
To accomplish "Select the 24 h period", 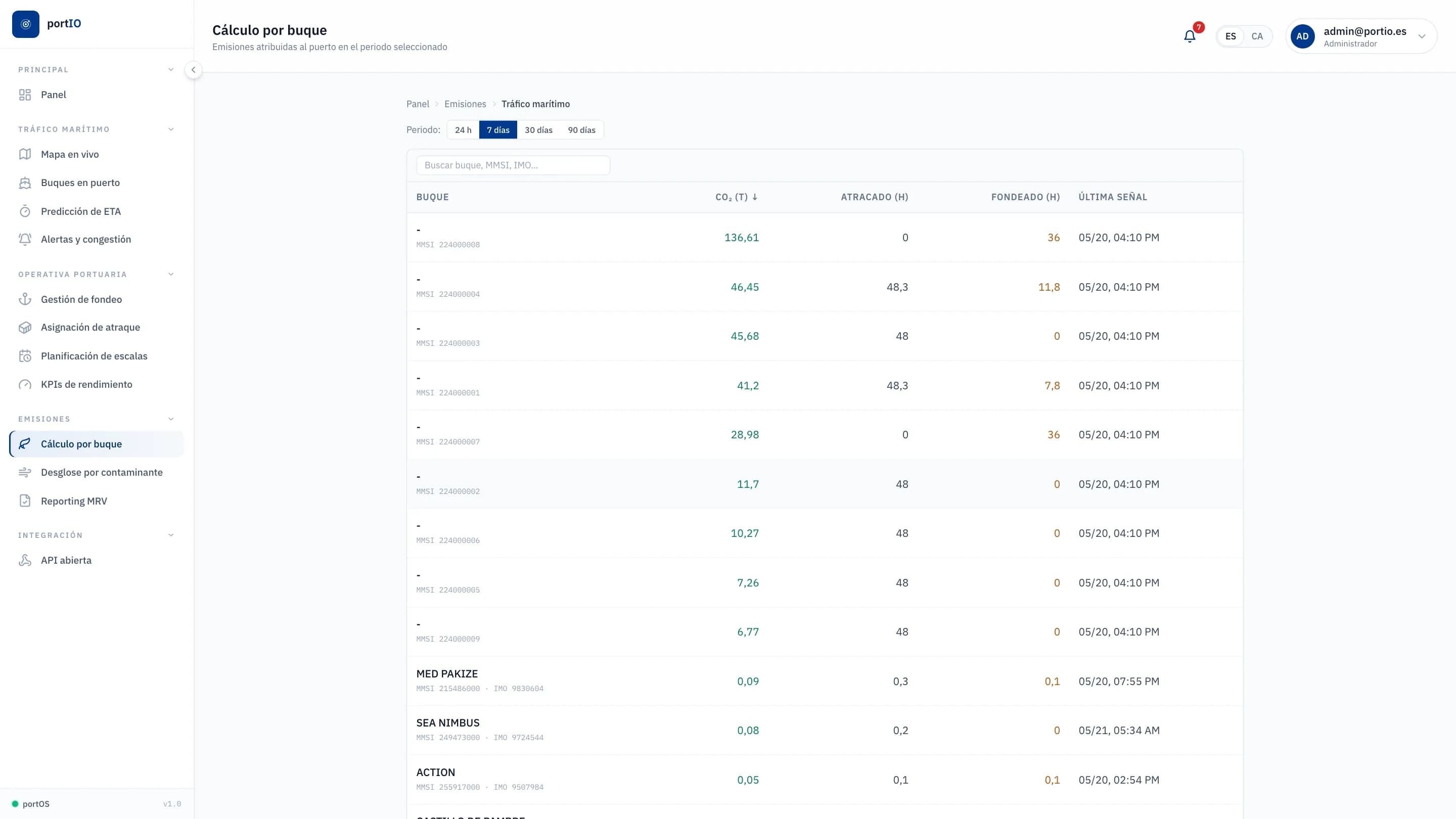I will tap(463, 130).
